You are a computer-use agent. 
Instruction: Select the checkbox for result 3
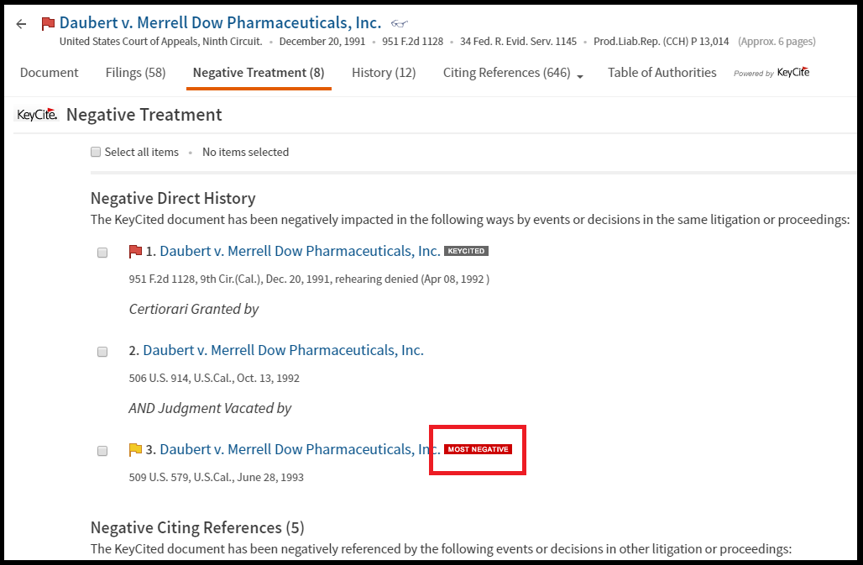coord(102,451)
